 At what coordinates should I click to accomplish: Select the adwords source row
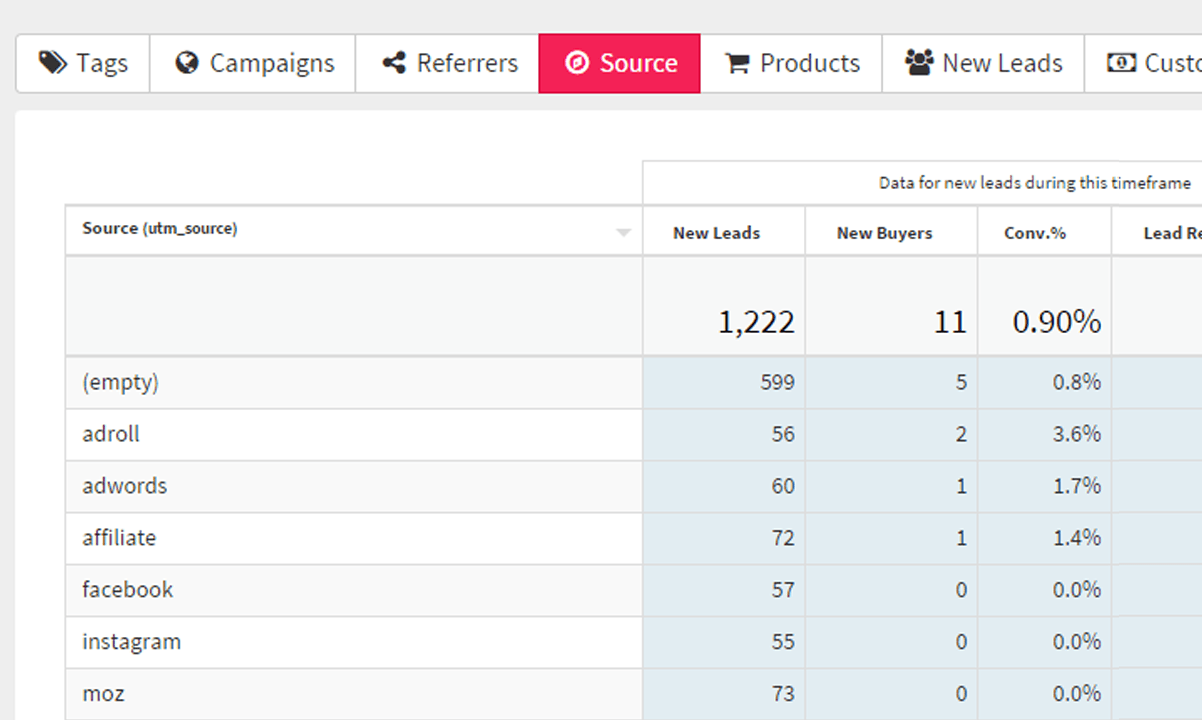pyautogui.click(x=634, y=486)
